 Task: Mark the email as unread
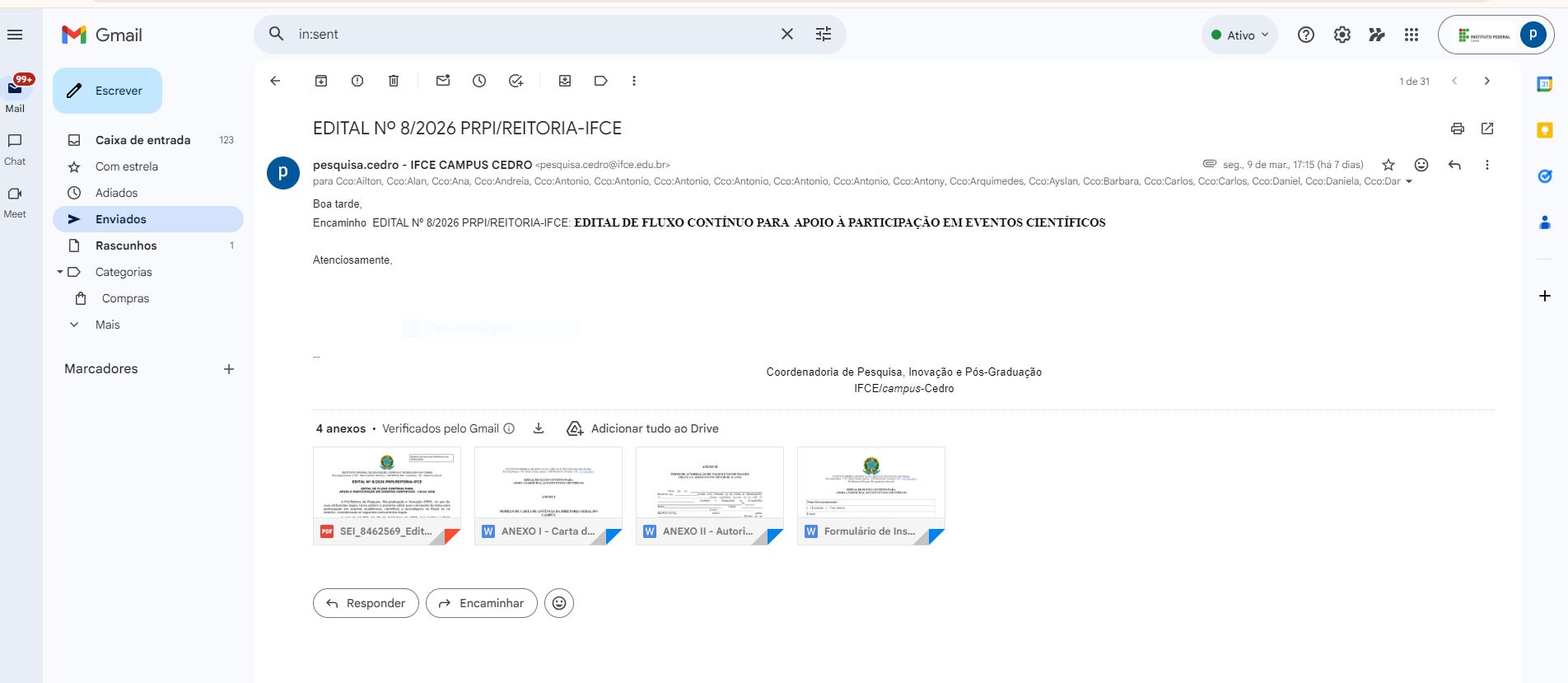443,81
